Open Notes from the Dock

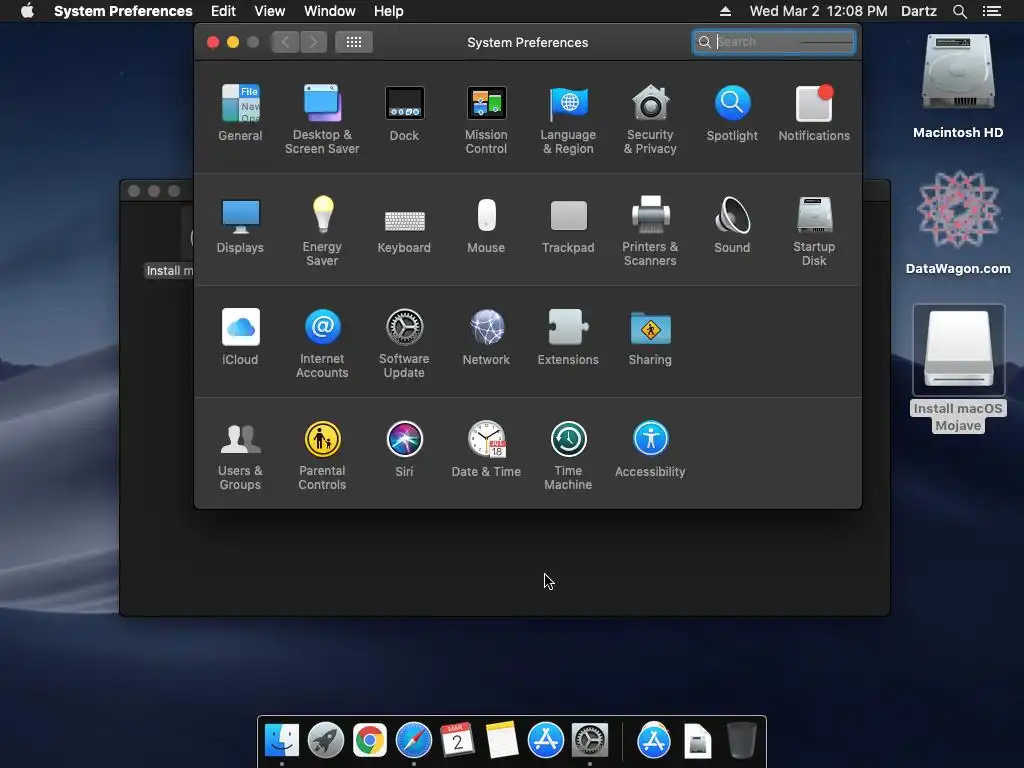pyautogui.click(x=502, y=741)
